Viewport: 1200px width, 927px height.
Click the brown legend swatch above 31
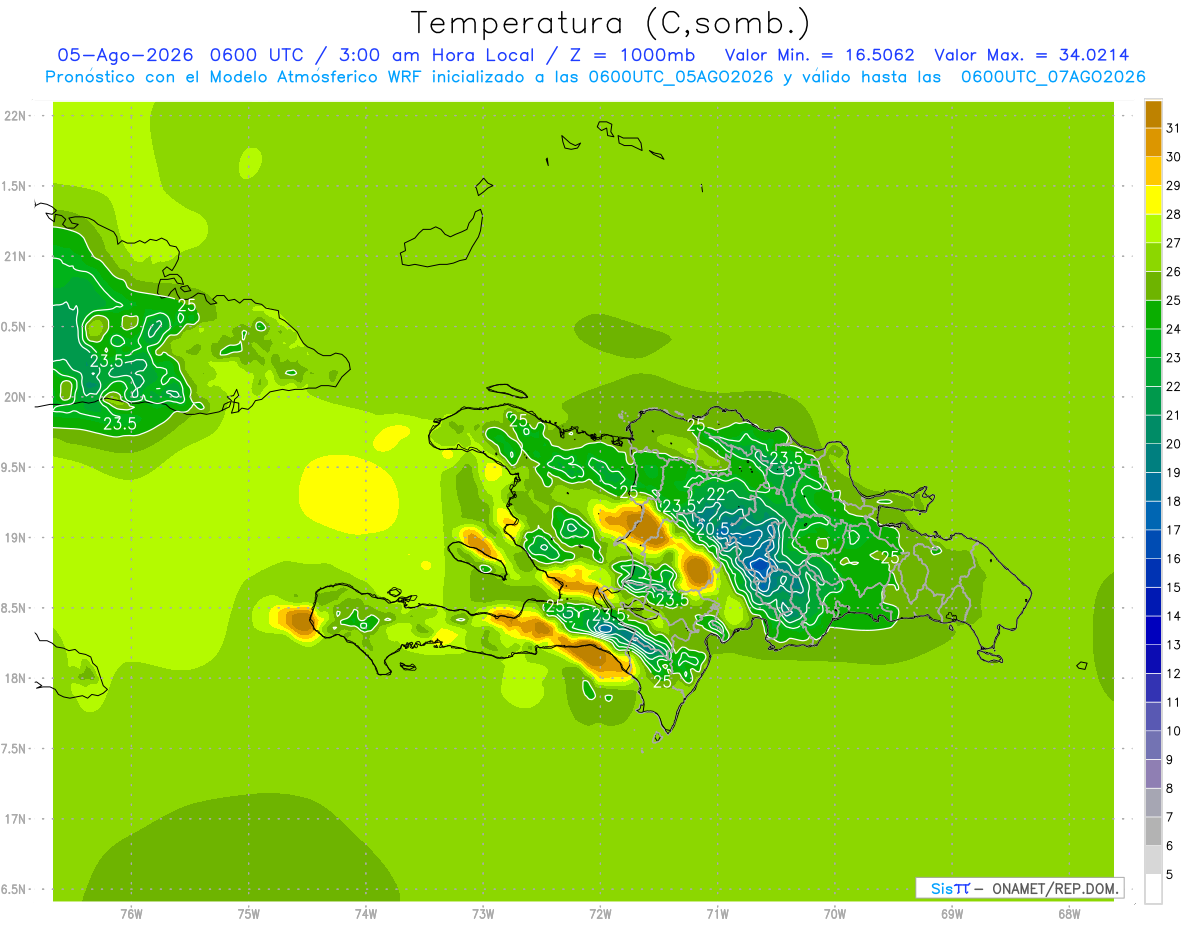[x=1153, y=114]
